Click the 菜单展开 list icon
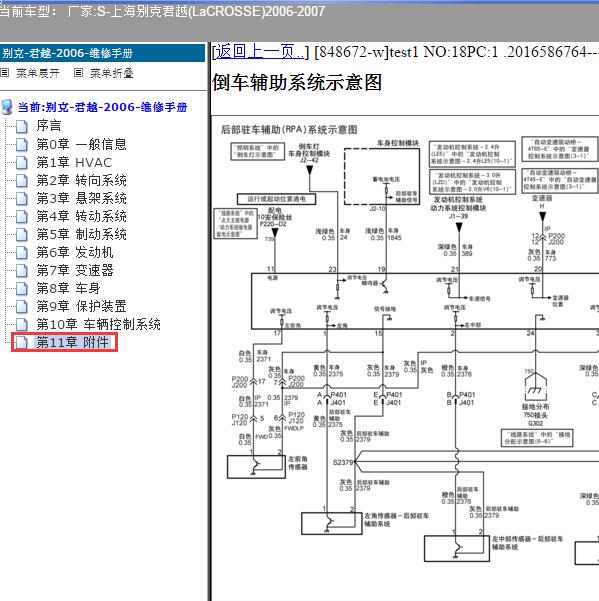Screen dimensions: 599x601 click(5, 72)
